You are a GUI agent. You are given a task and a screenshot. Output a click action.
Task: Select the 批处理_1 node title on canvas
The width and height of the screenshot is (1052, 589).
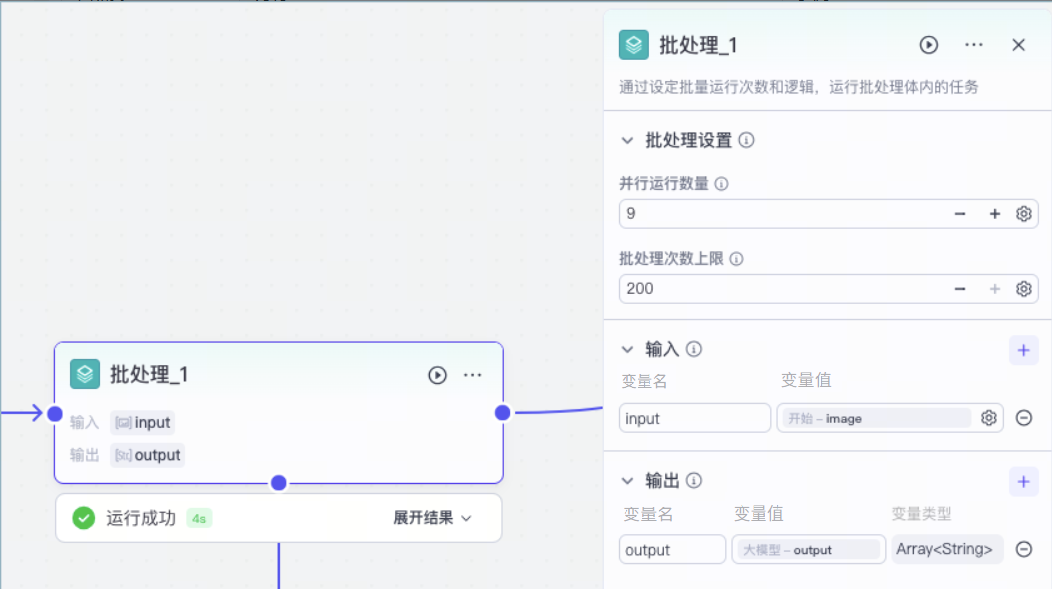(x=149, y=374)
